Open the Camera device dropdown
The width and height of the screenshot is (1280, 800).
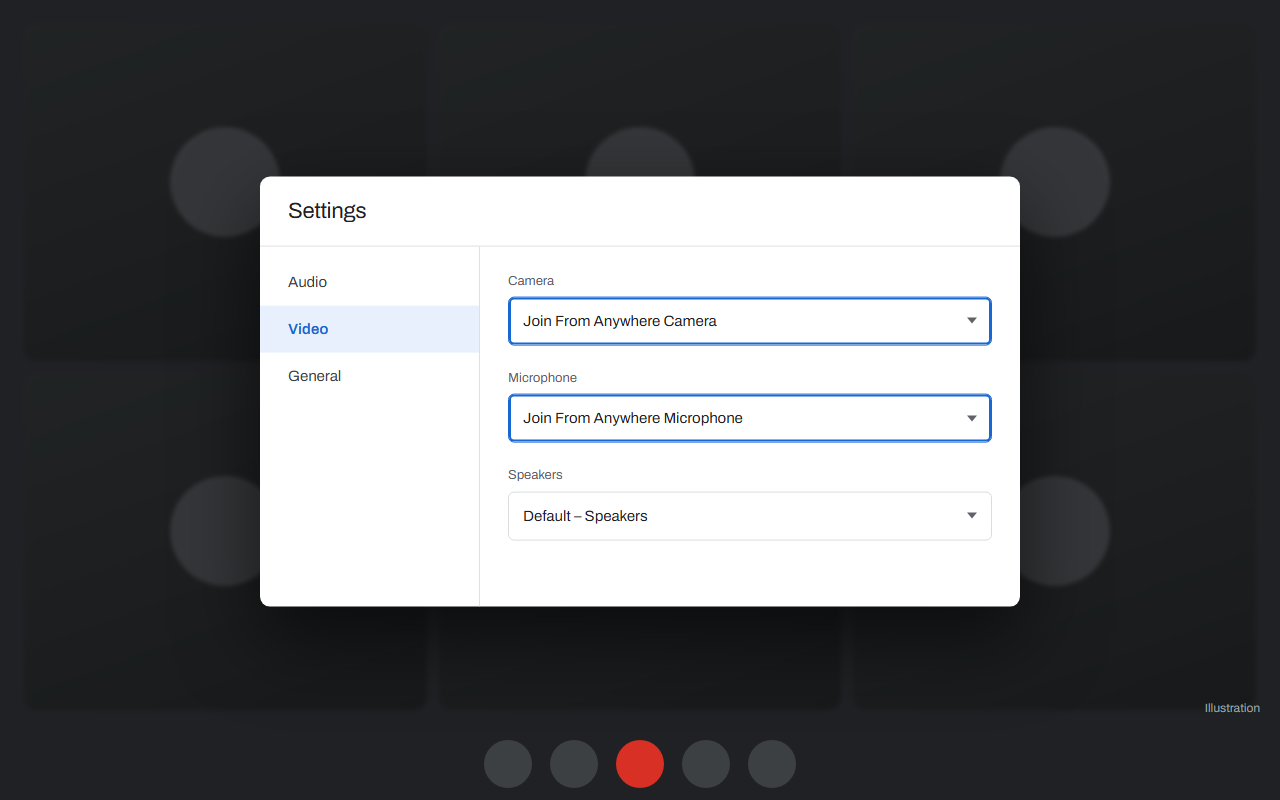point(750,321)
